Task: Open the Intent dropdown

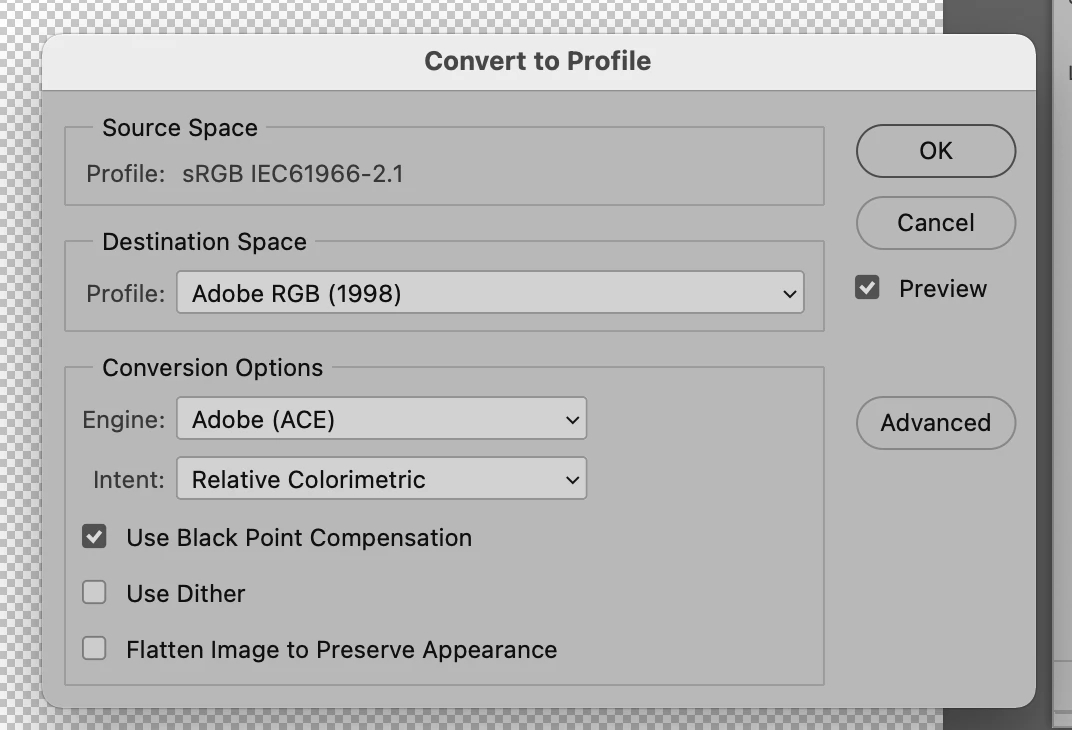Action: click(381, 480)
